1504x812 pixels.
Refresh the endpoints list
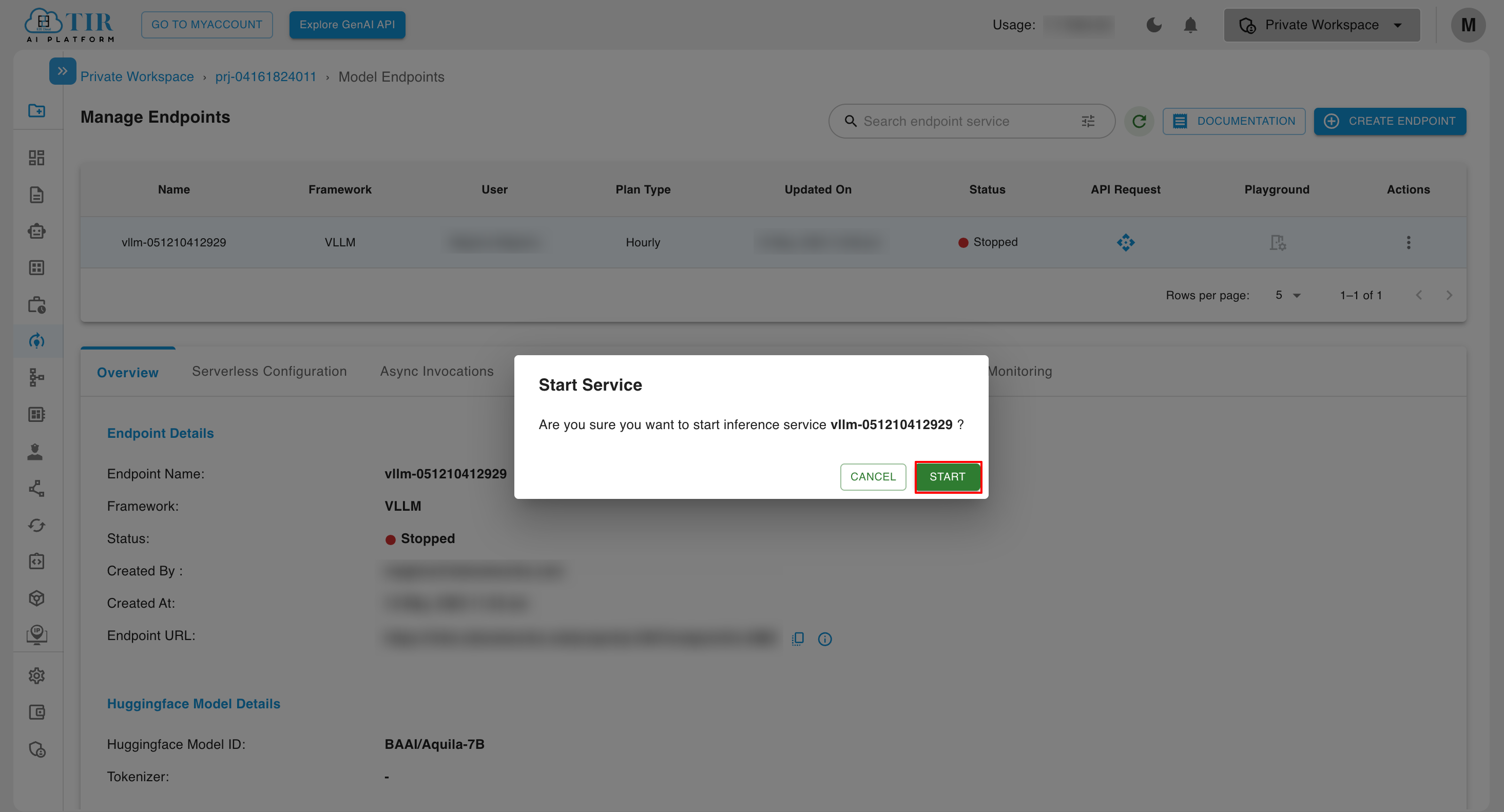pos(1139,121)
